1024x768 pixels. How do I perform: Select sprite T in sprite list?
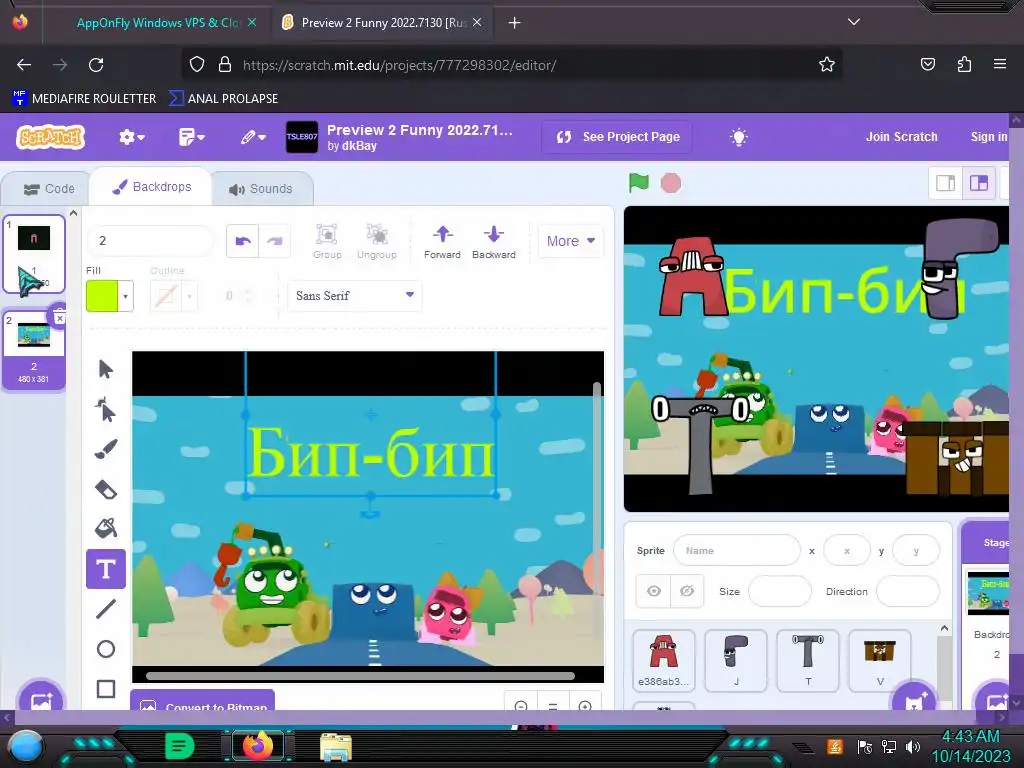(808, 660)
